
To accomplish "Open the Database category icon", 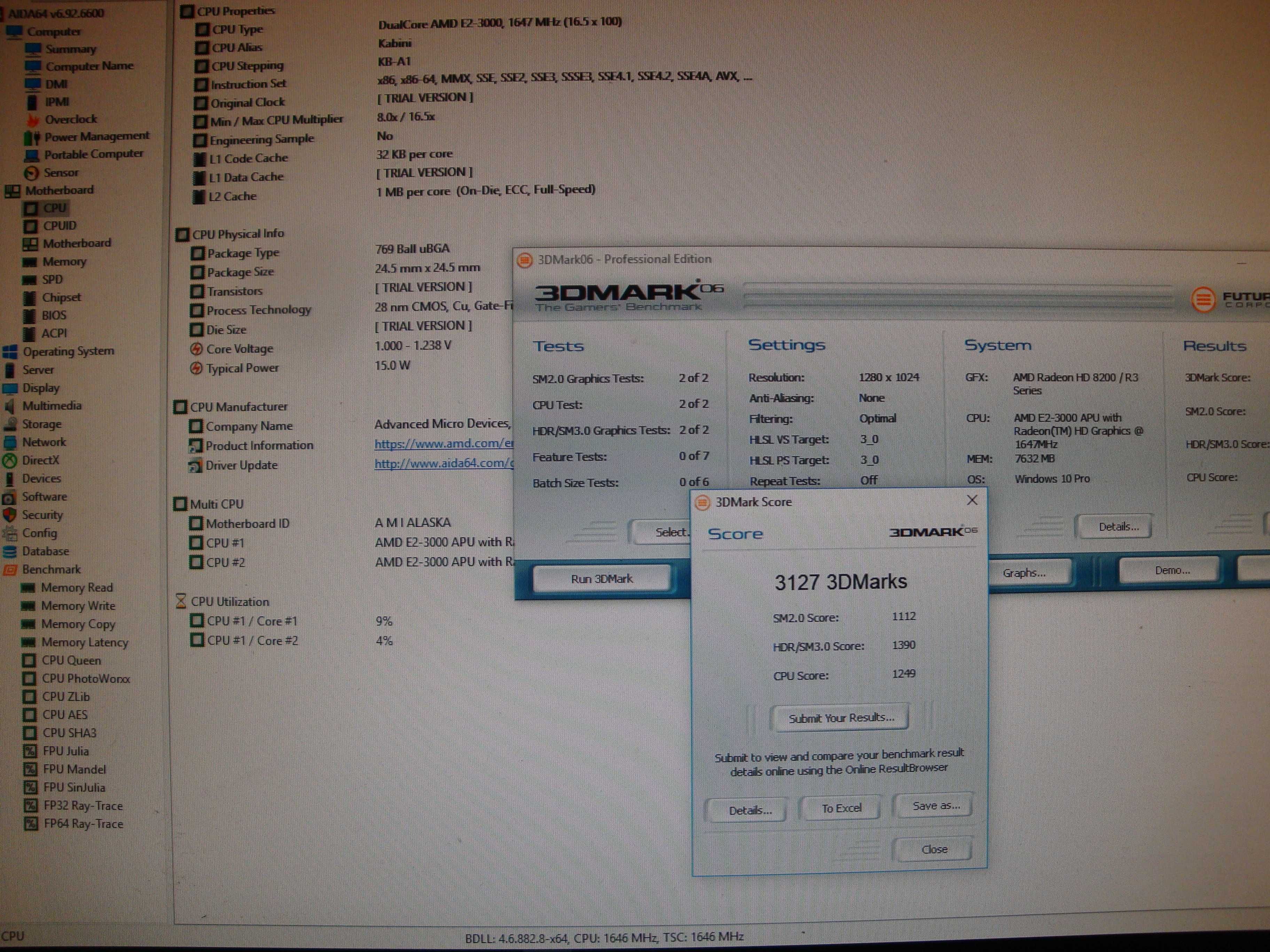I will [x=10, y=552].
